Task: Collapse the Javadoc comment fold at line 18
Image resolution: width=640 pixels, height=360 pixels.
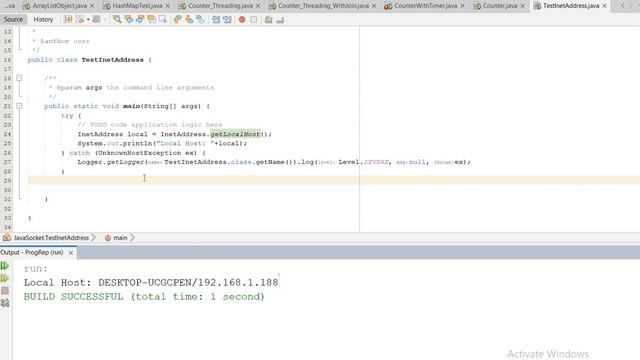Action: (19, 78)
